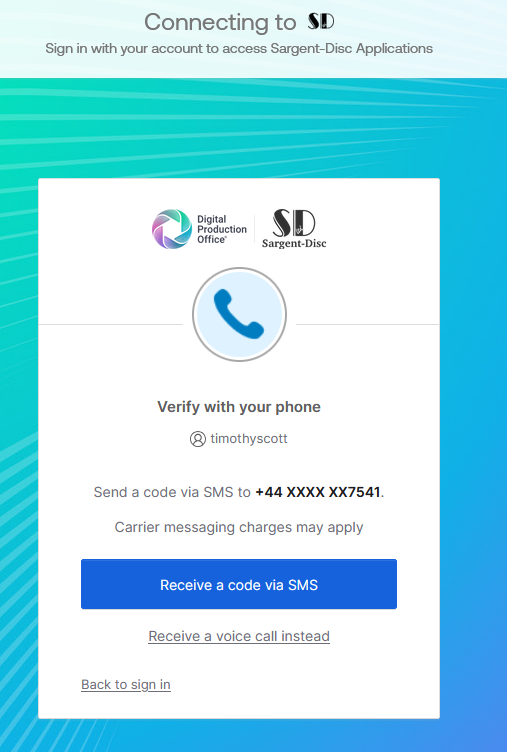The width and height of the screenshot is (507, 752).
Task: Click the user avatar icon beside timothyscott
Action: 198,439
